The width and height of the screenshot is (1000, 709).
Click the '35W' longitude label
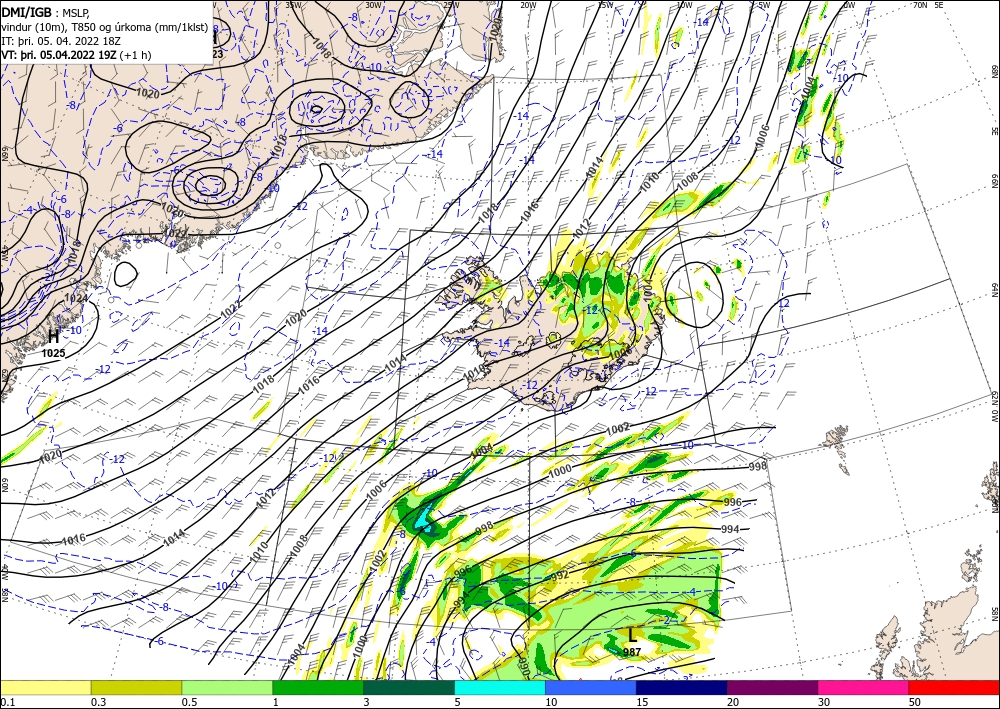pyautogui.click(x=293, y=5)
